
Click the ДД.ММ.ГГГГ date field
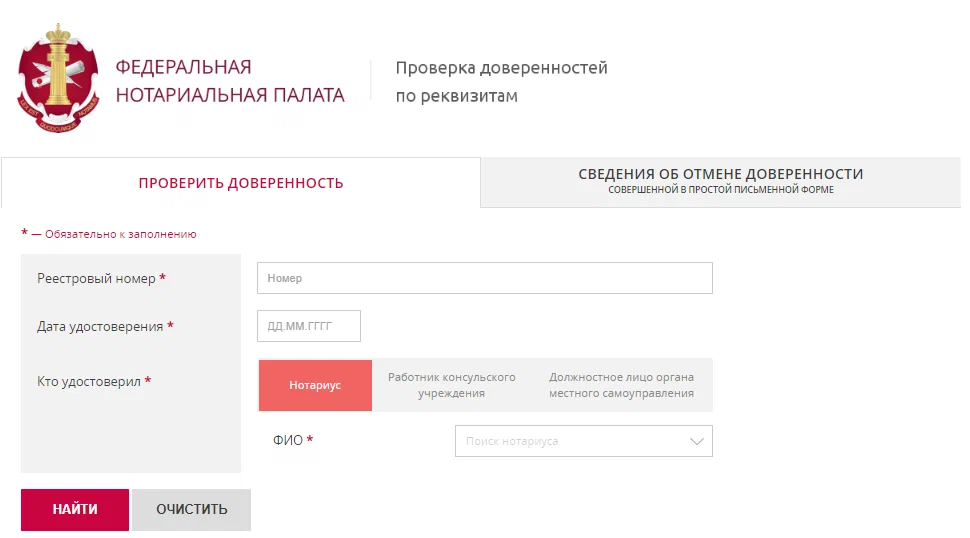pyautogui.click(x=308, y=326)
